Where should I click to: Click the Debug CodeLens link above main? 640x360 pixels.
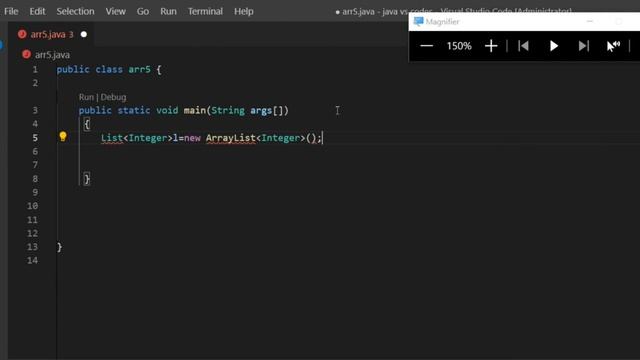[x=113, y=97]
